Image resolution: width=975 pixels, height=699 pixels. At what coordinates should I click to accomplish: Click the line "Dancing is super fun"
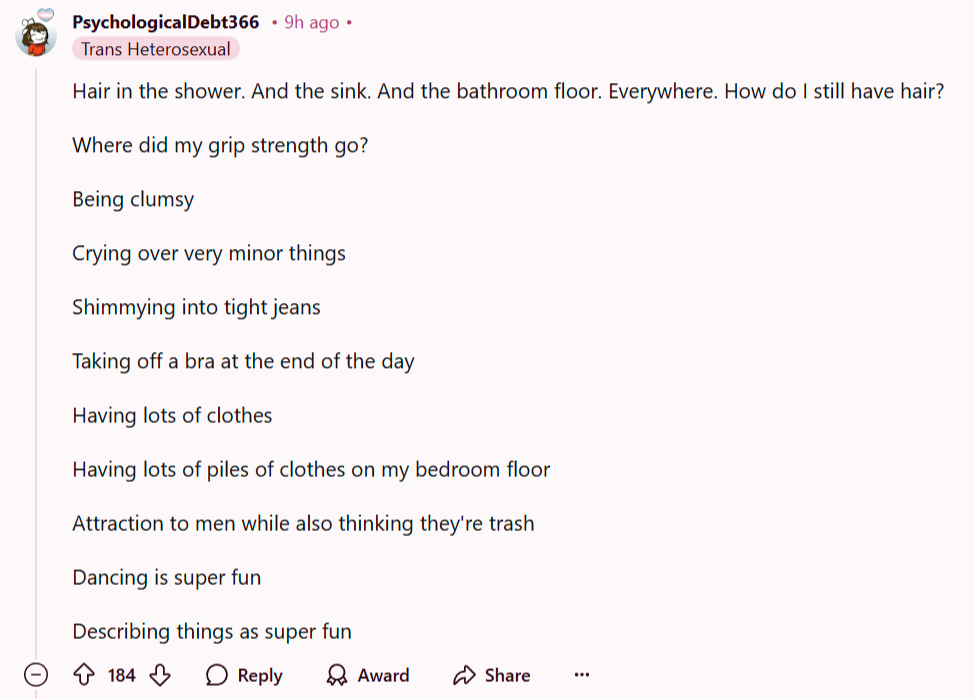pyautogui.click(x=167, y=578)
